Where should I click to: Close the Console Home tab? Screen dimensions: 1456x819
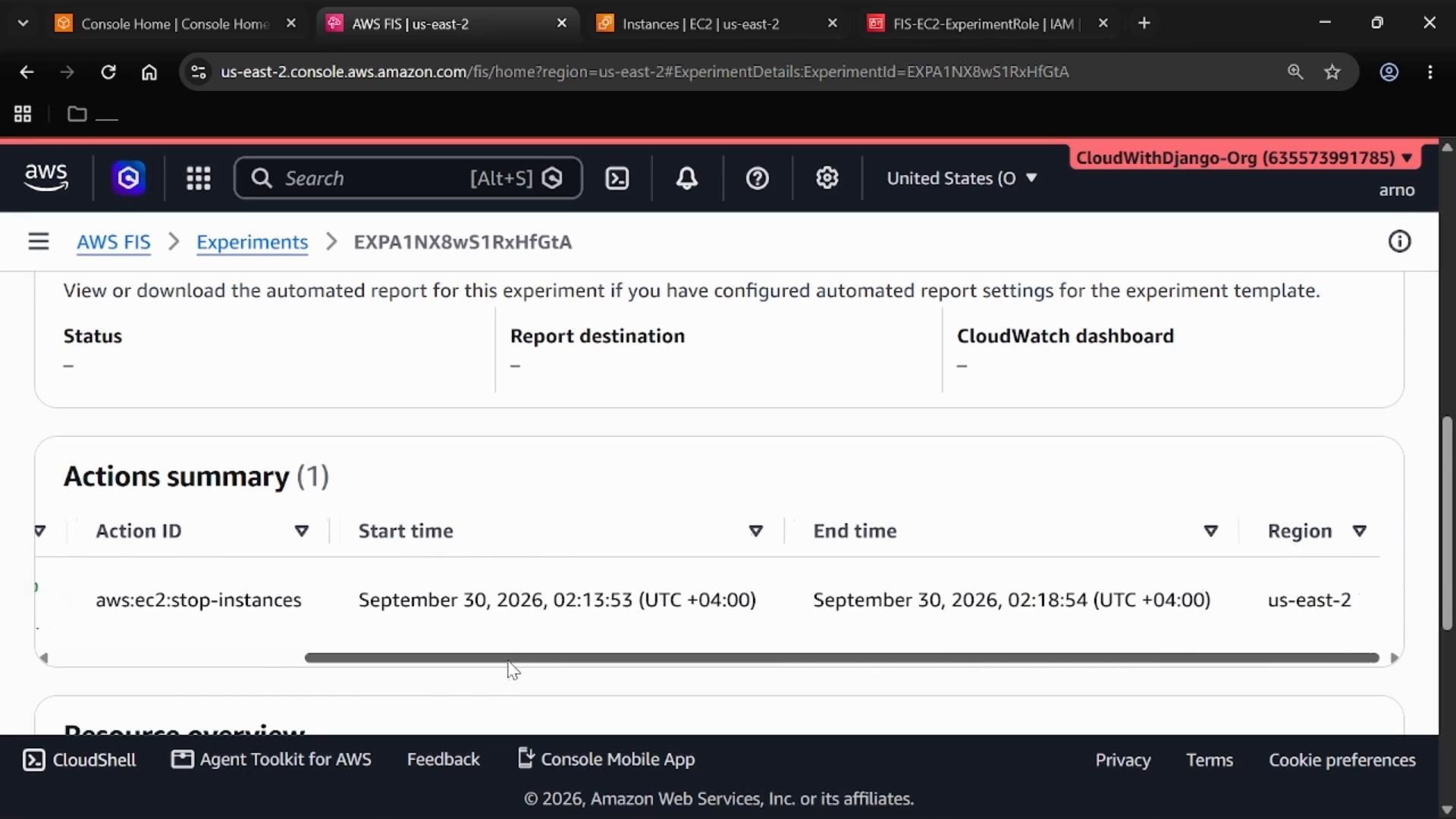[x=291, y=24]
